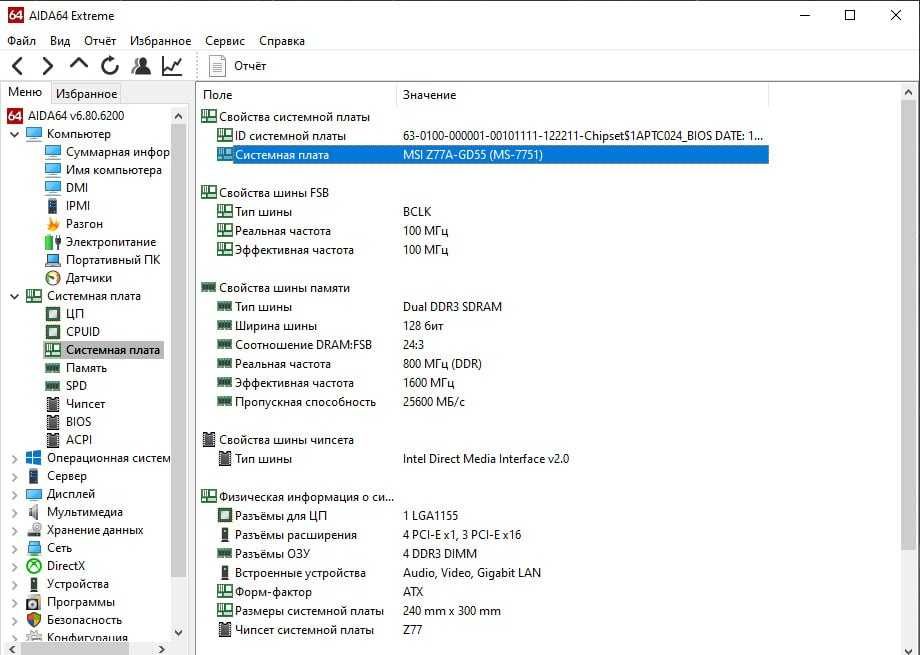Collapse the Системная плата tree node
Viewport: 920px width, 655px height.
point(15,296)
